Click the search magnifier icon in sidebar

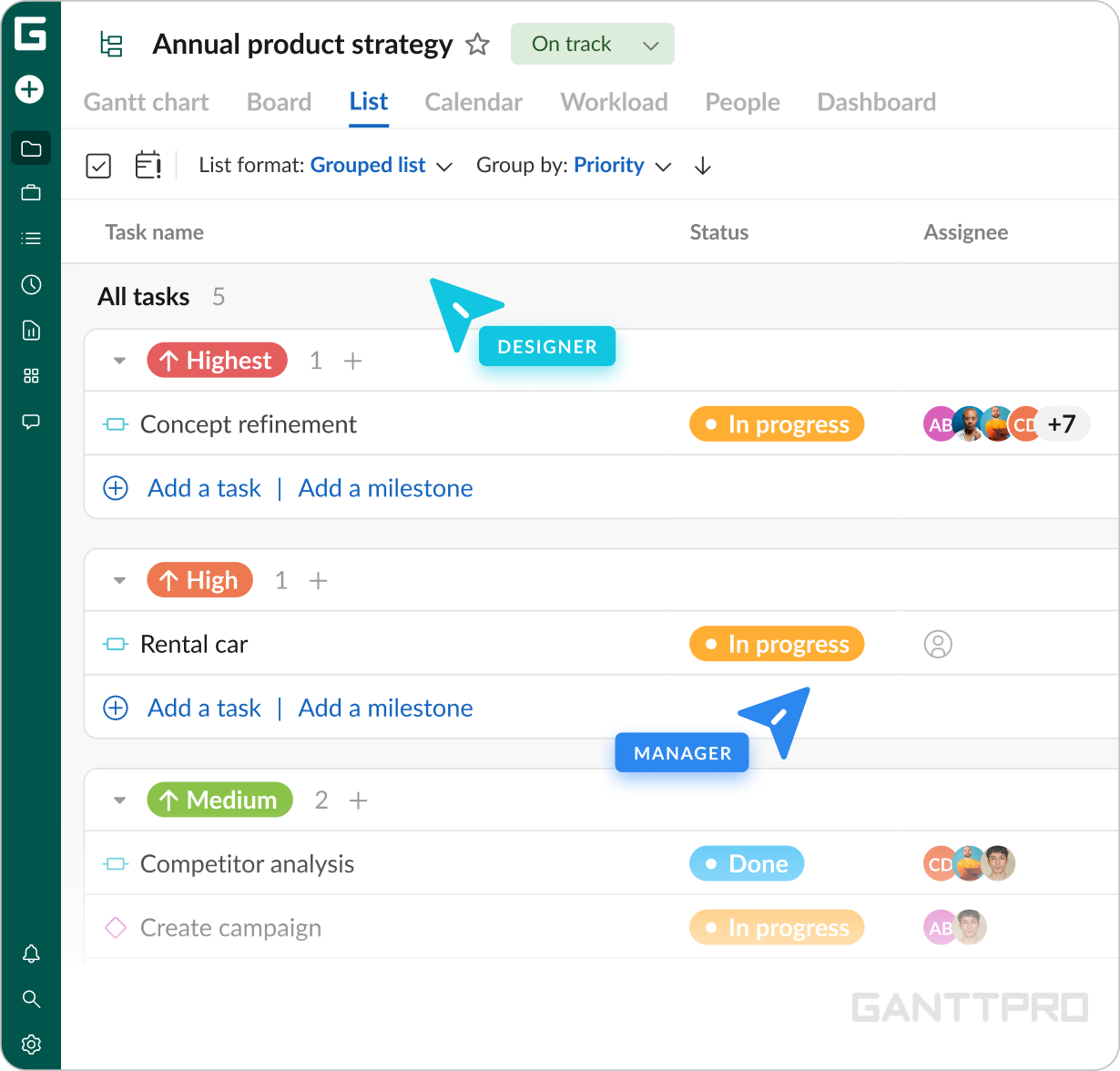(x=31, y=999)
